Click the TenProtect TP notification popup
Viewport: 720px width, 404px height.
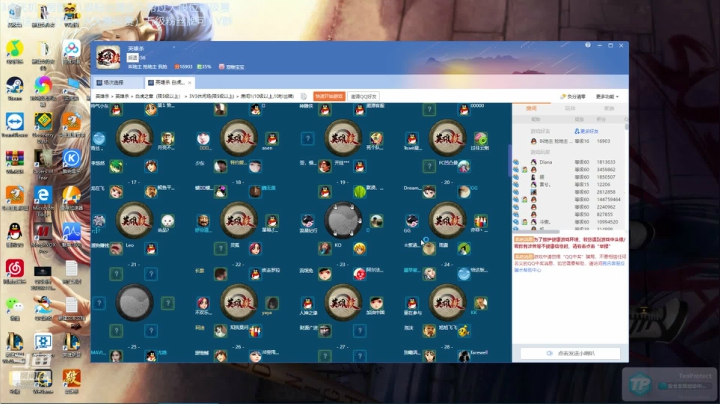pyautogui.click(x=670, y=384)
